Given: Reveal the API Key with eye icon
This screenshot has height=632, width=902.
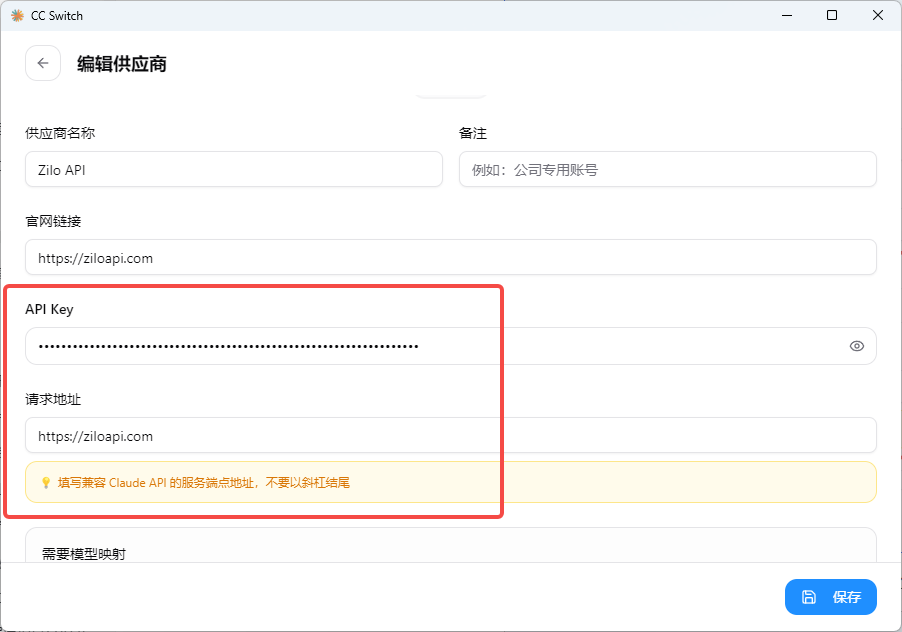Looking at the screenshot, I should [x=857, y=346].
